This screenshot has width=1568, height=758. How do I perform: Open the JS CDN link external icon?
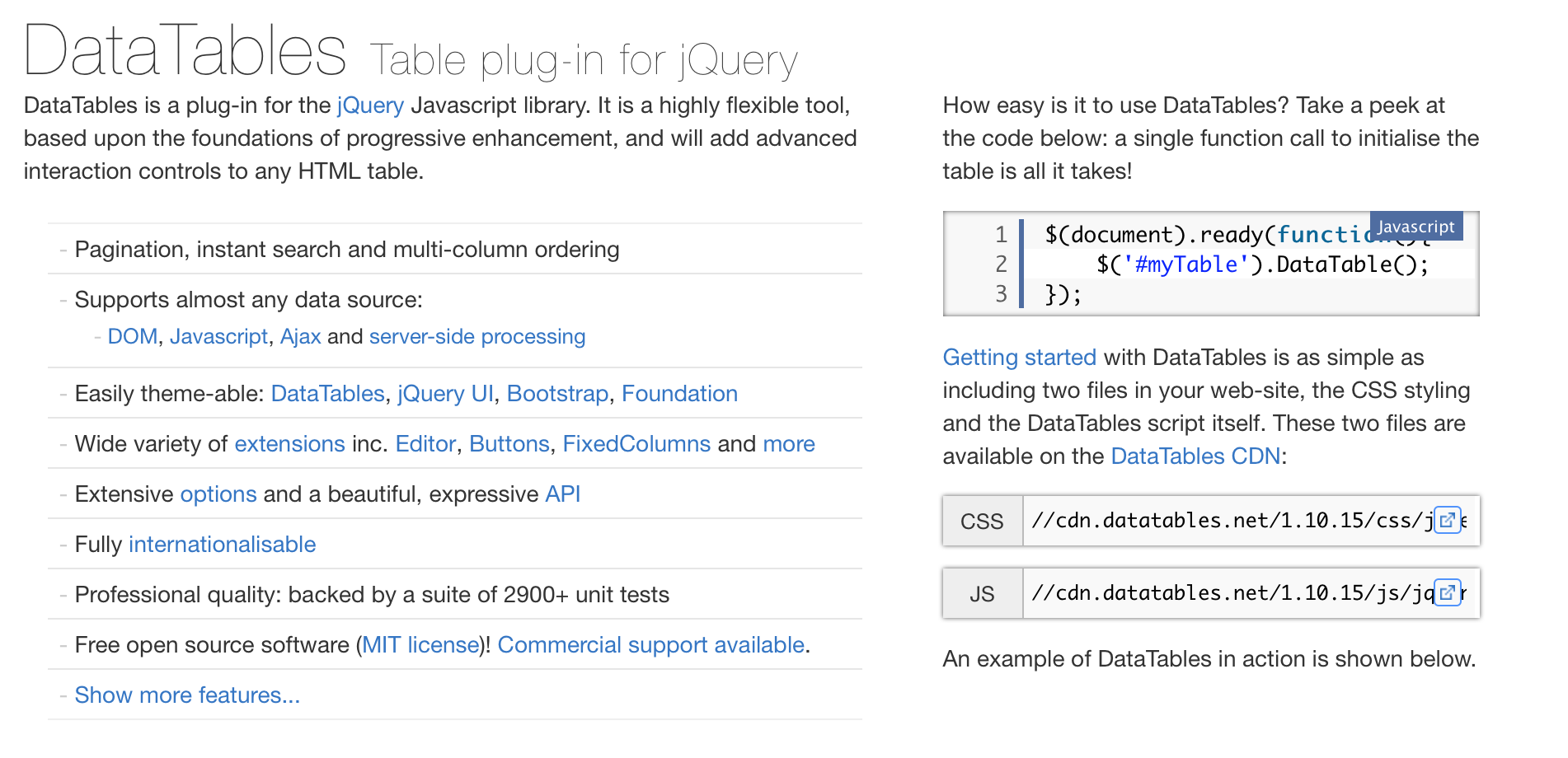click(1447, 593)
